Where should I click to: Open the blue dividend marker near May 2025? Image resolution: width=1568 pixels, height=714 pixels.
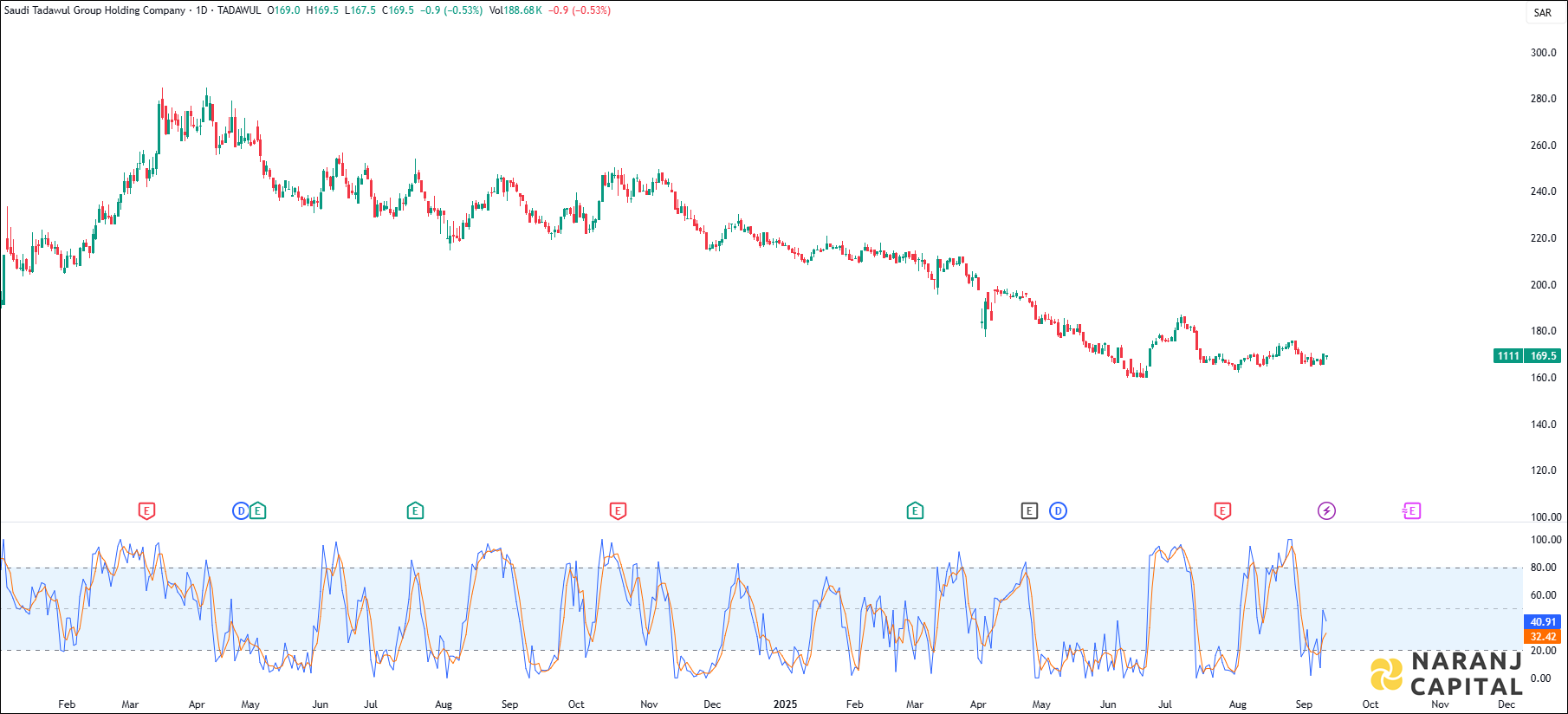(x=1058, y=511)
